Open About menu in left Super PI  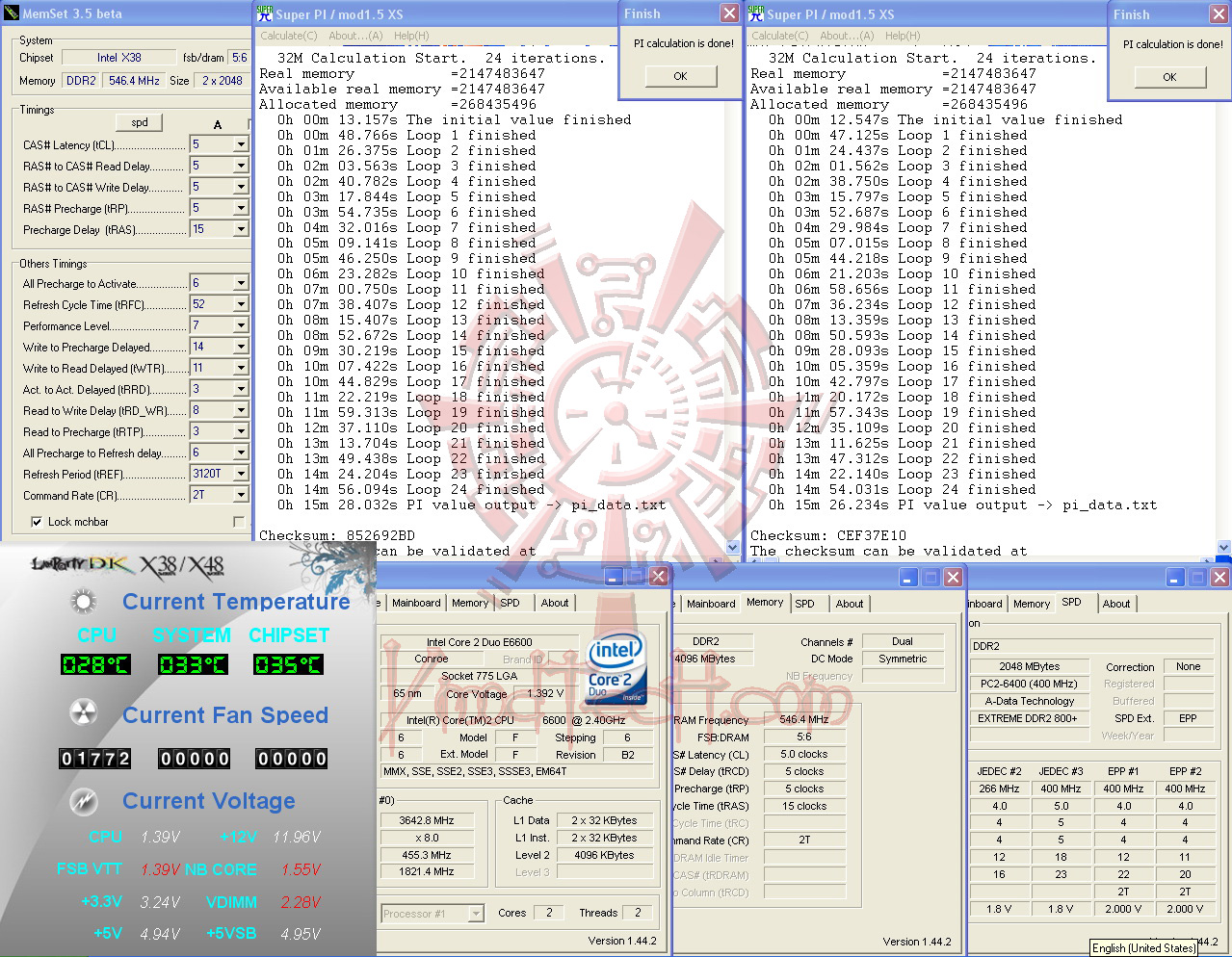click(x=355, y=36)
